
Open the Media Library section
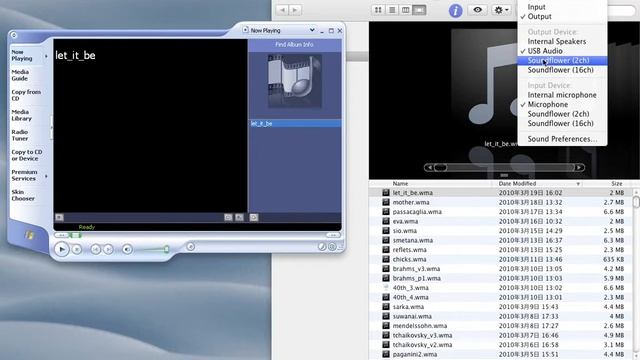click(x=21, y=115)
